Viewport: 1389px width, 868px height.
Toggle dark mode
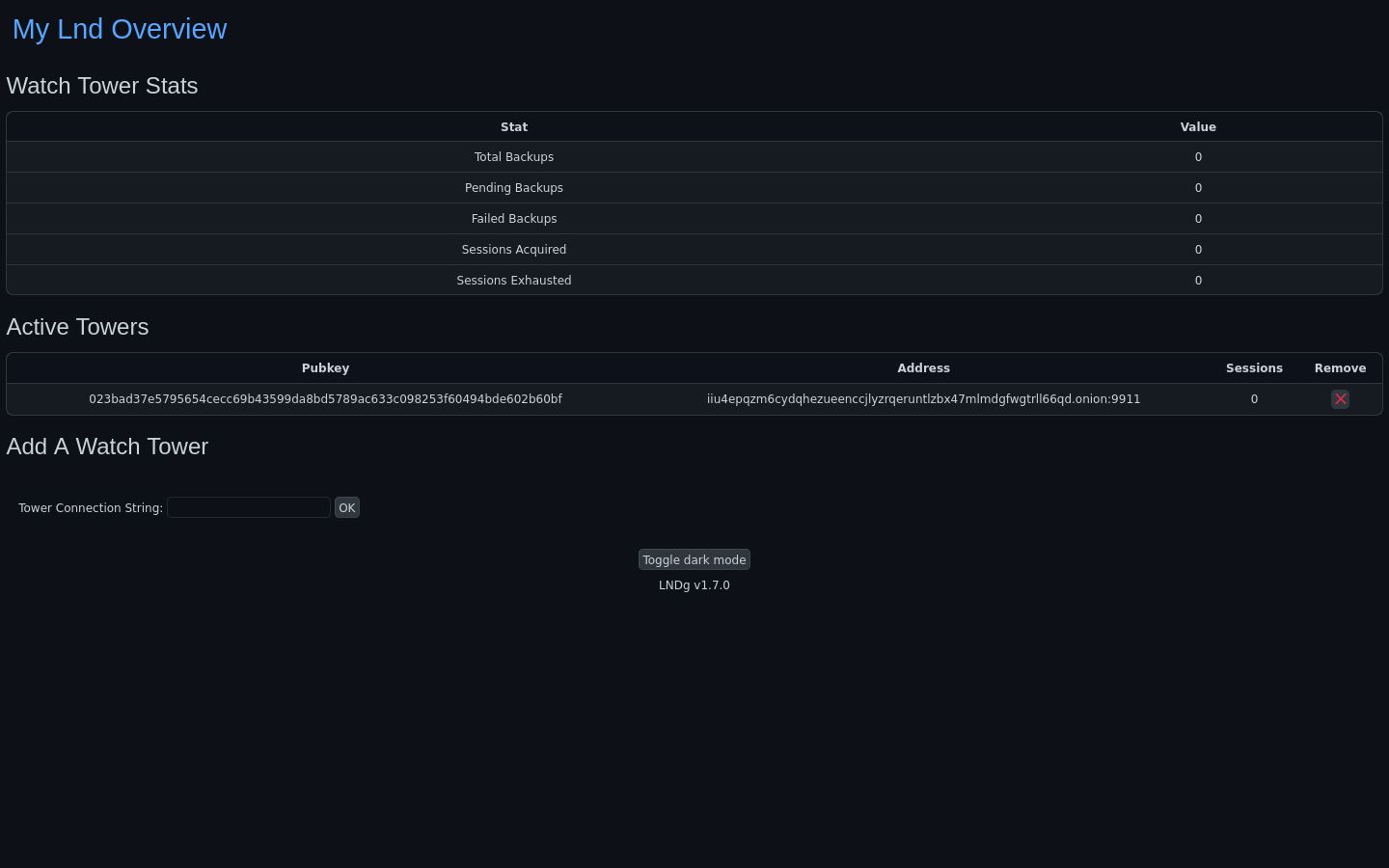click(694, 559)
